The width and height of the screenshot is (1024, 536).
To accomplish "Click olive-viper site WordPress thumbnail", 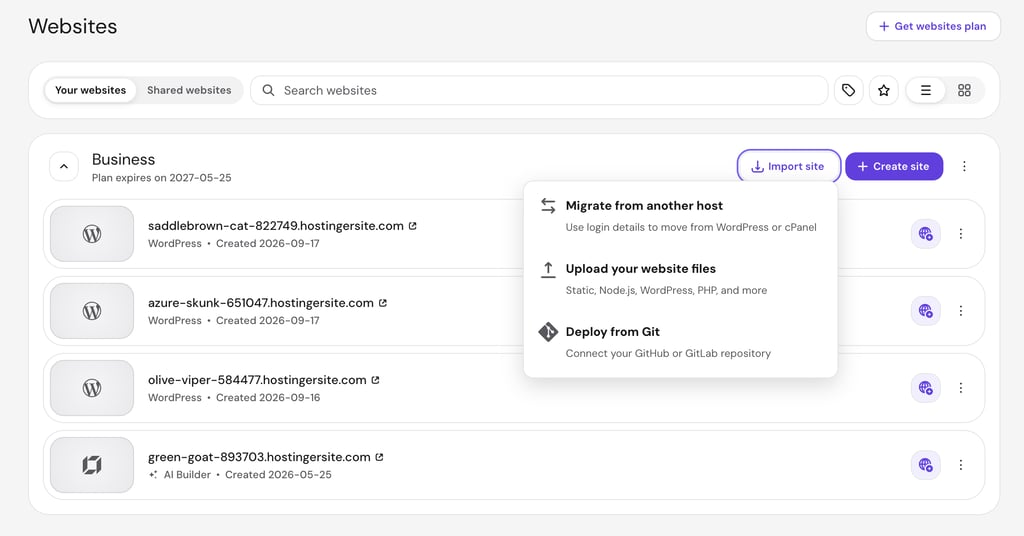I will pos(92,388).
